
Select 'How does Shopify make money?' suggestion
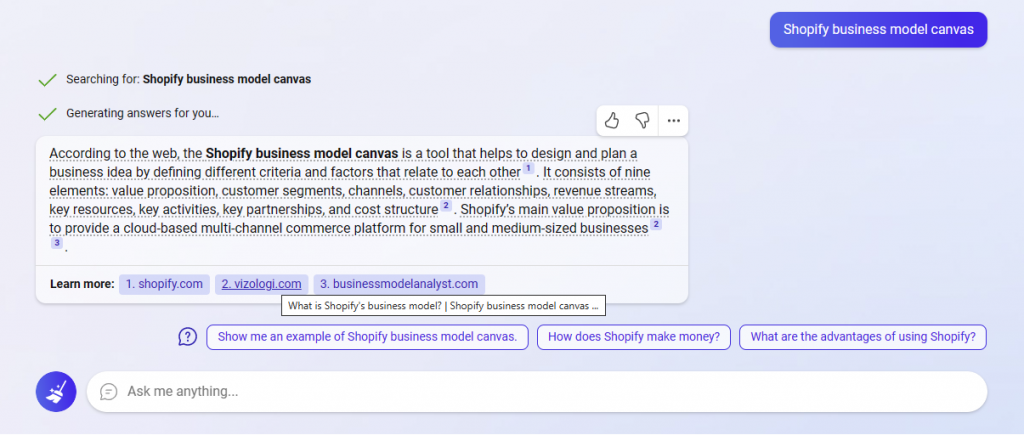tap(633, 337)
